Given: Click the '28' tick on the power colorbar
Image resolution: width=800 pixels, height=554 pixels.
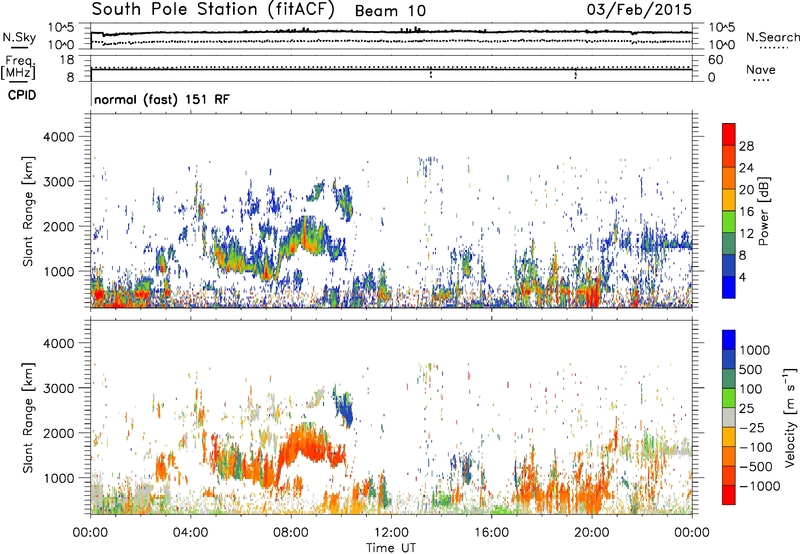Looking at the screenshot, I should coord(746,146).
